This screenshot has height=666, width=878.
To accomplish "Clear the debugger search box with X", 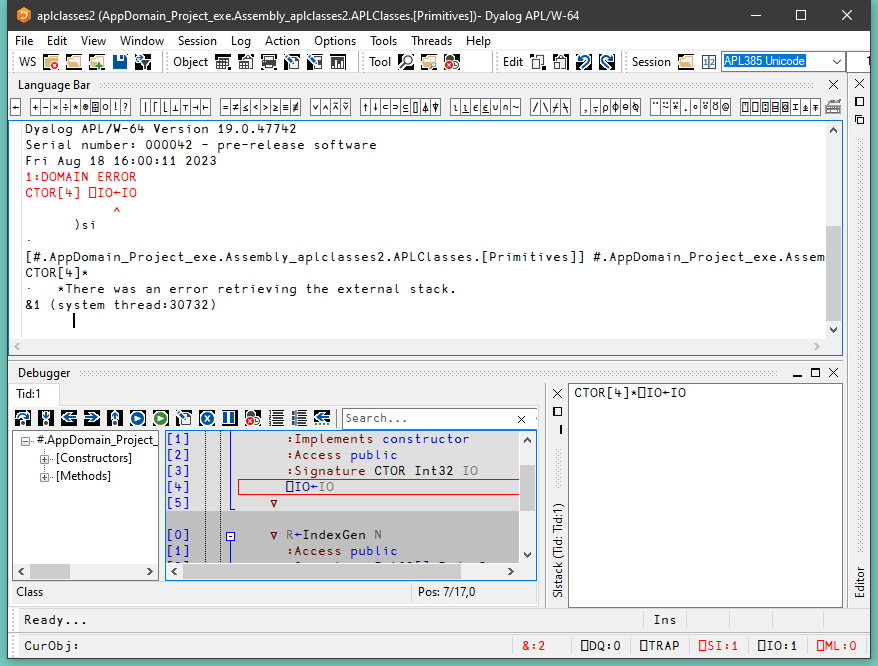I will 521,419.
